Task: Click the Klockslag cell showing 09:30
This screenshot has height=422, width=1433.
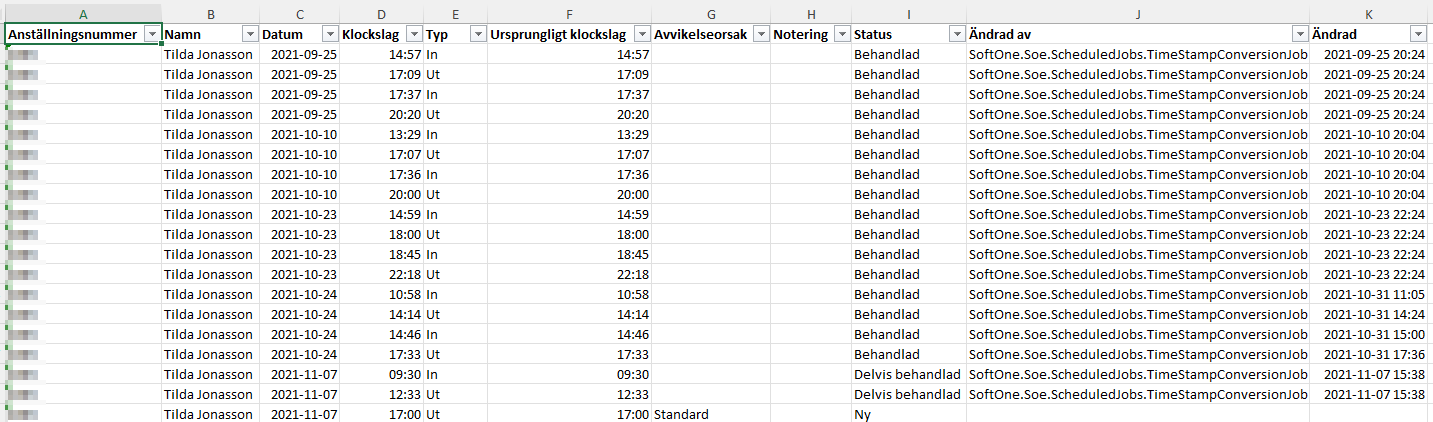Action: 381,374
